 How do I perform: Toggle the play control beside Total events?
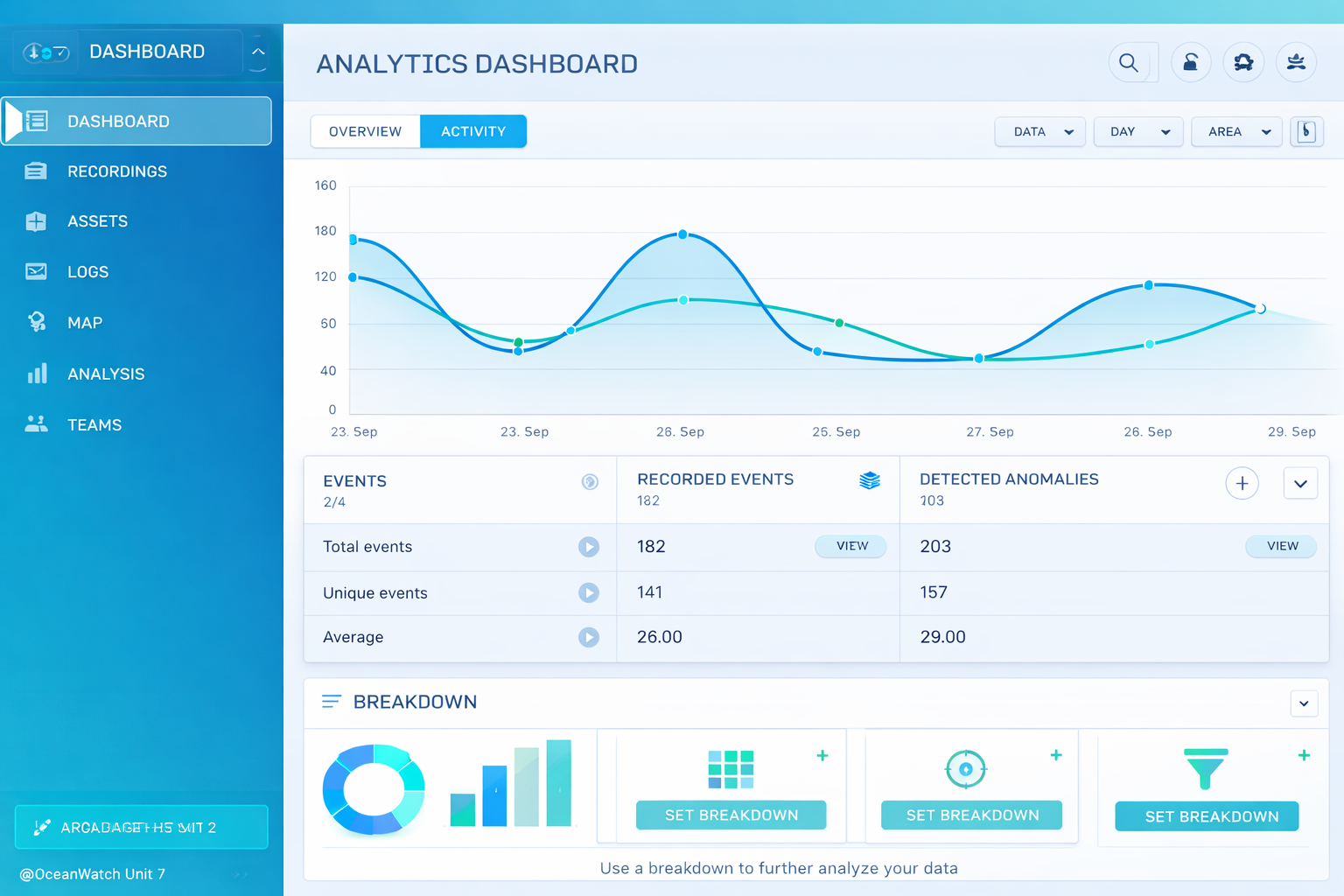(x=589, y=547)
